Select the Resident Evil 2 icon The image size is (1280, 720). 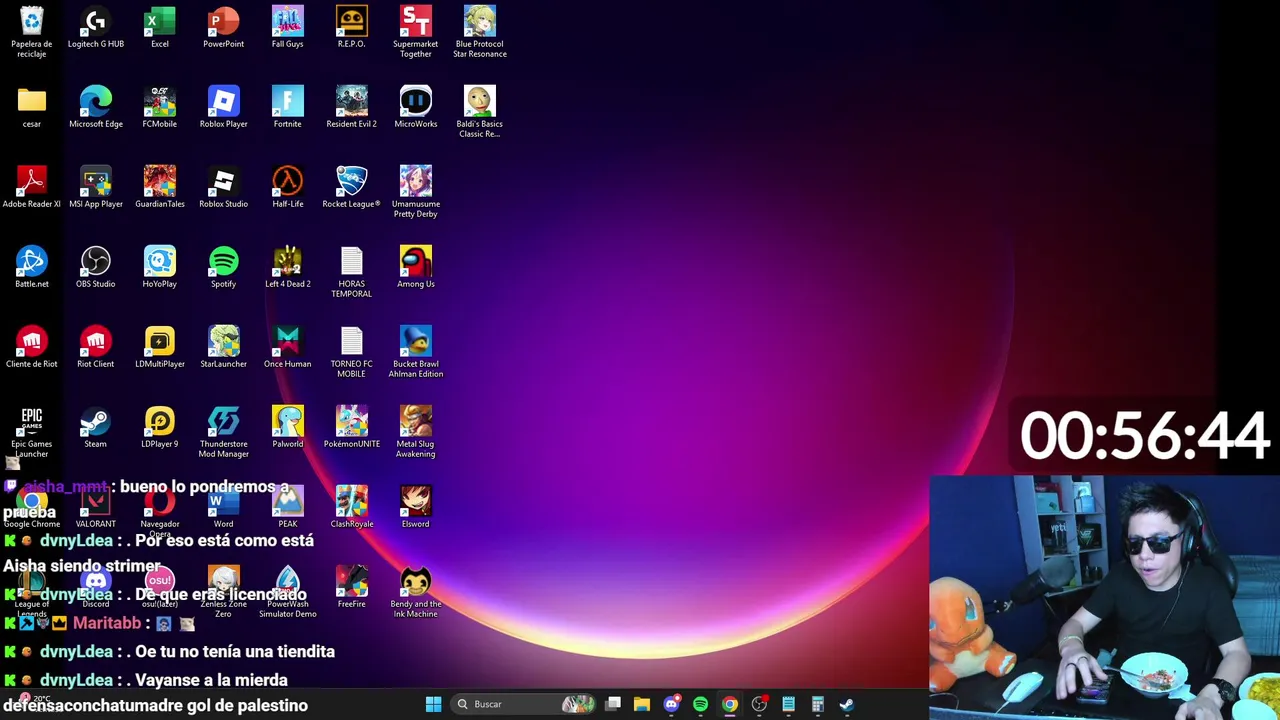(352, 107)
